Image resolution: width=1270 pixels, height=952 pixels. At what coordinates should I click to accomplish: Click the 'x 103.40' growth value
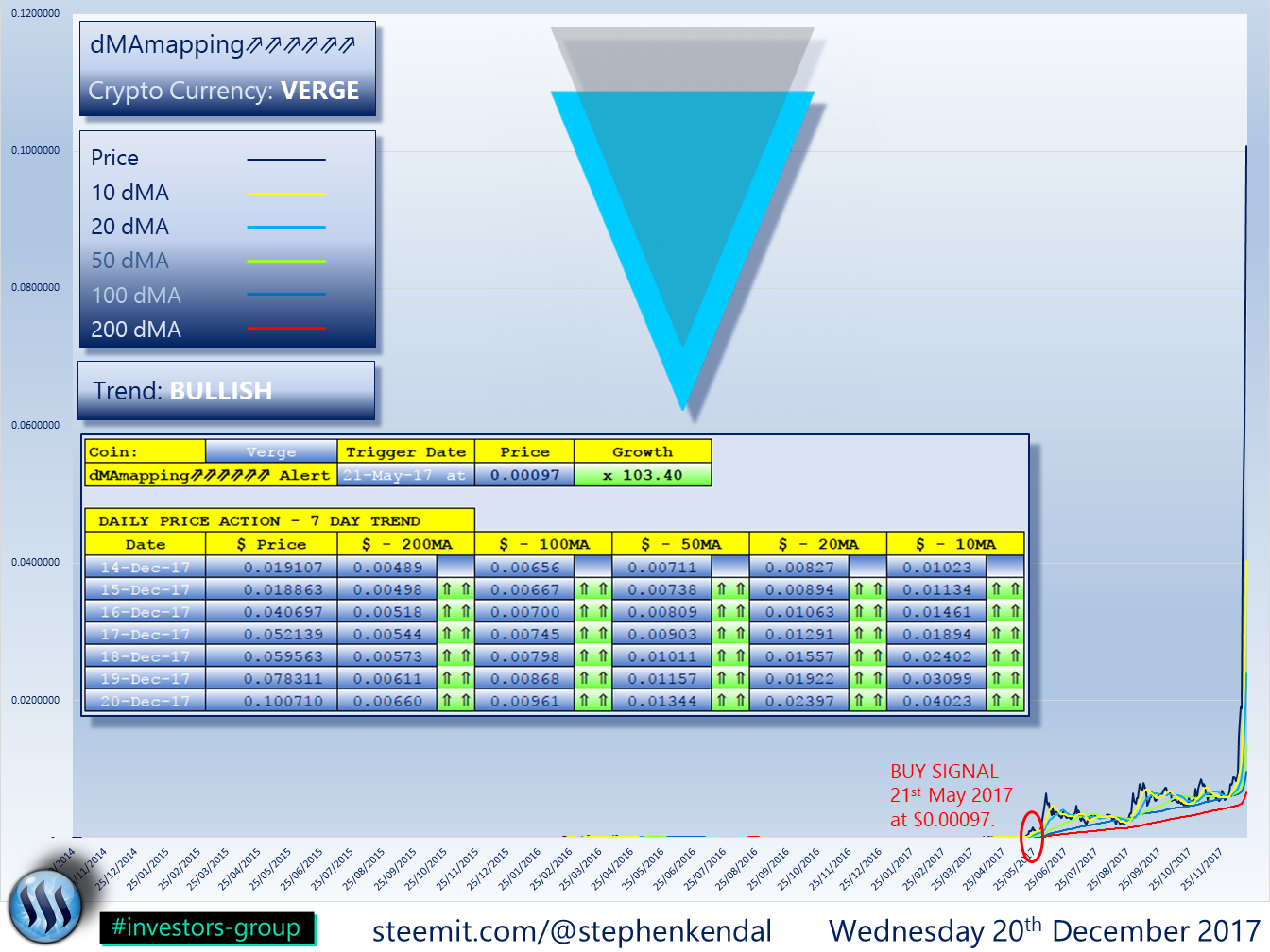643,475
